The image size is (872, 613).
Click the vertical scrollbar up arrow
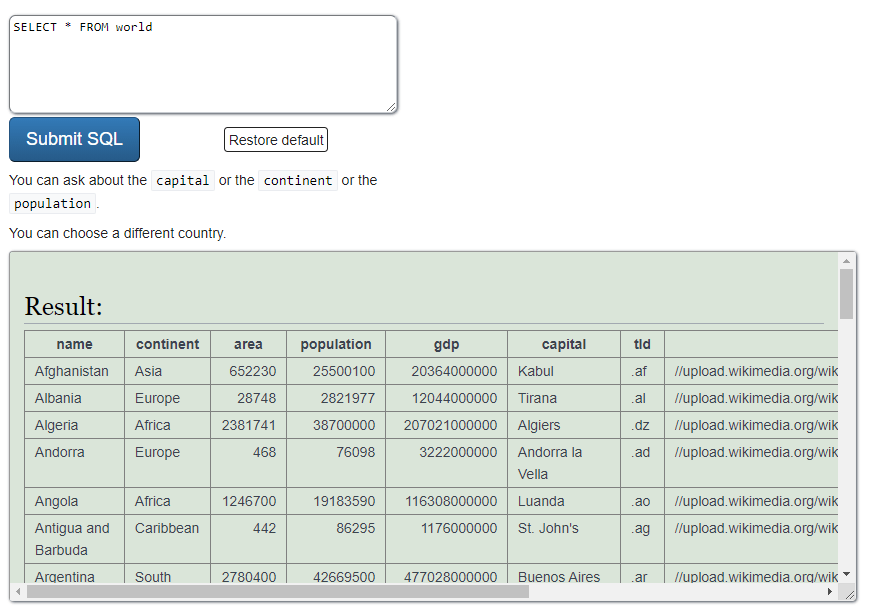coord(847,260)
